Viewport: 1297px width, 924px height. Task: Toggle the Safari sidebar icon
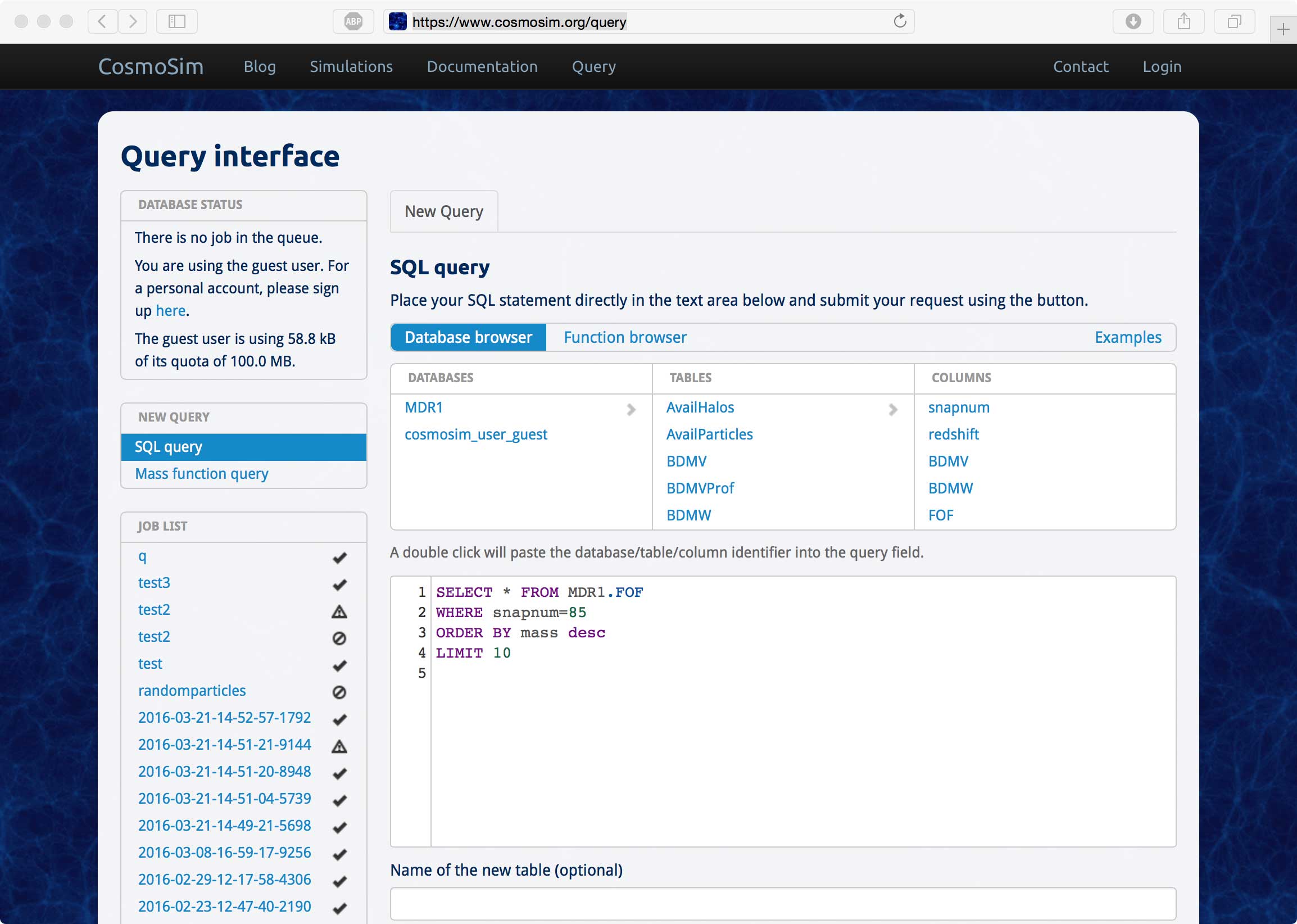(177, 21)
